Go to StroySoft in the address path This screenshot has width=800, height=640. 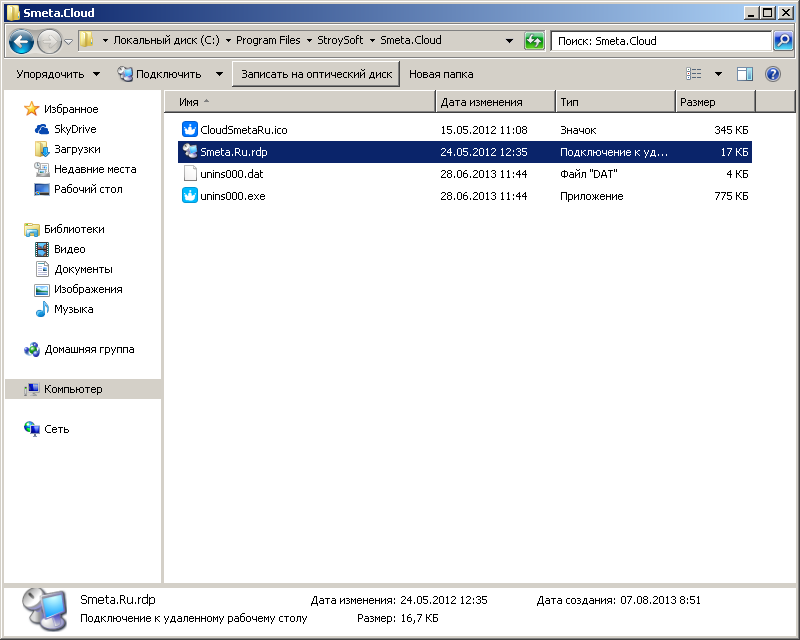pyautogui.click(x=340, y=40)
